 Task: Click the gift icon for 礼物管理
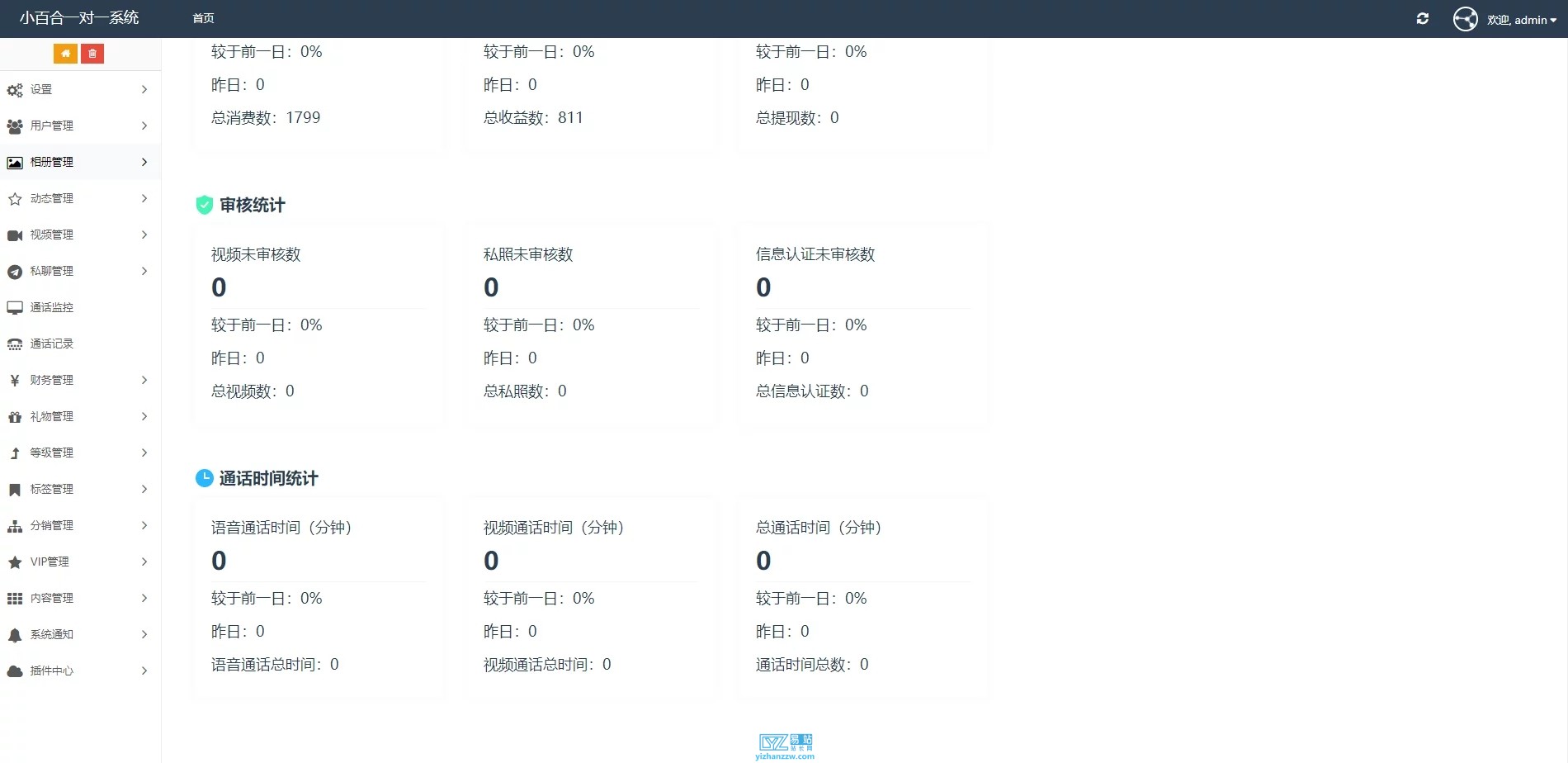pyautogui.click(x=14, y=416)
